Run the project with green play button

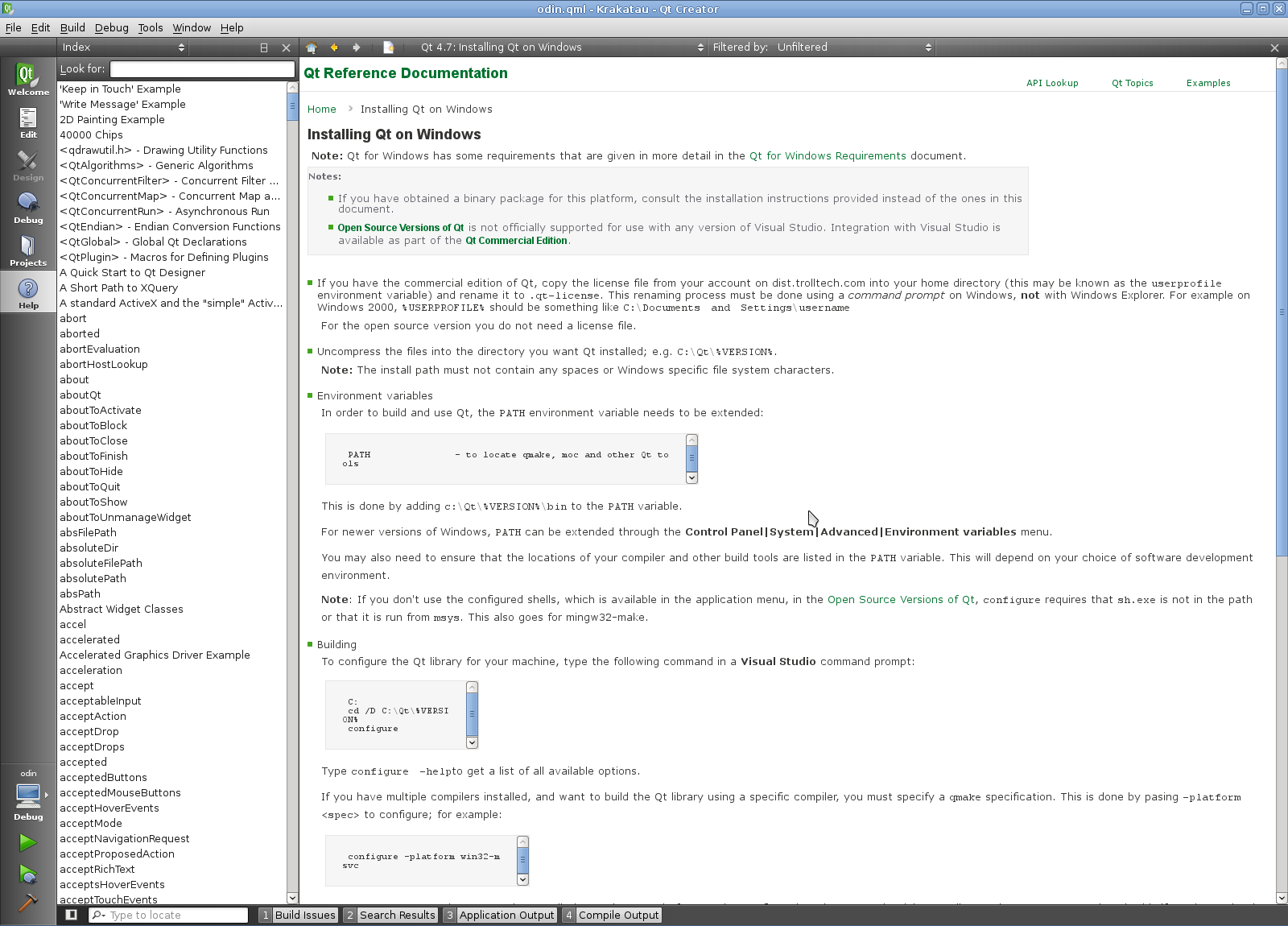[28, 843]
